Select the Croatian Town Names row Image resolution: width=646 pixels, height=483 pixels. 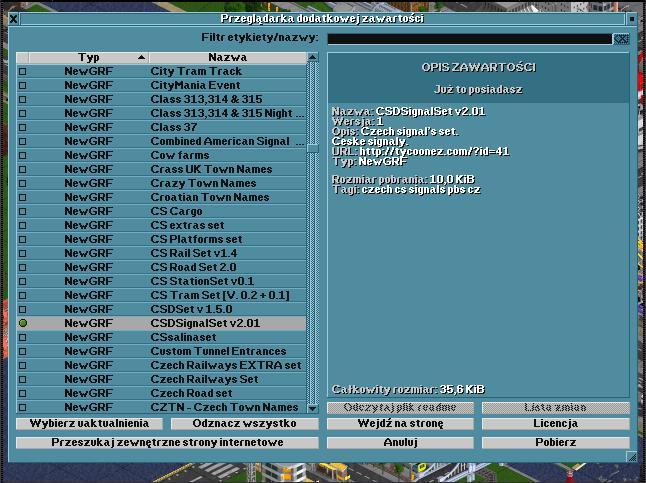click(x=210, y=198)
